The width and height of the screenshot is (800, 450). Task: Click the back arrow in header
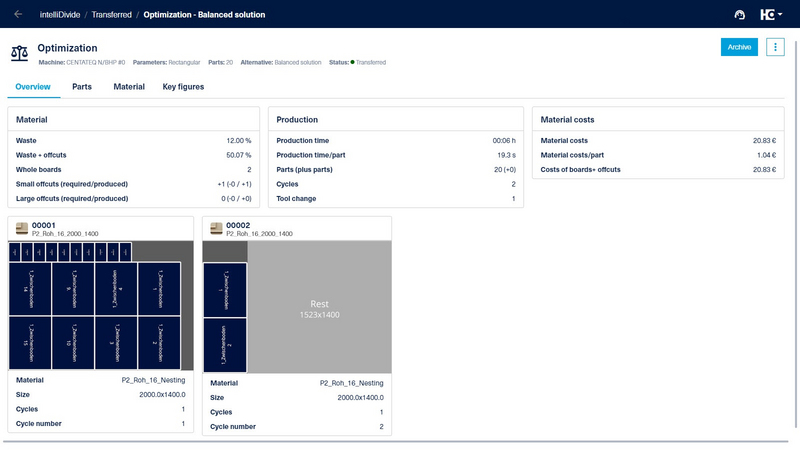(18, 14)
